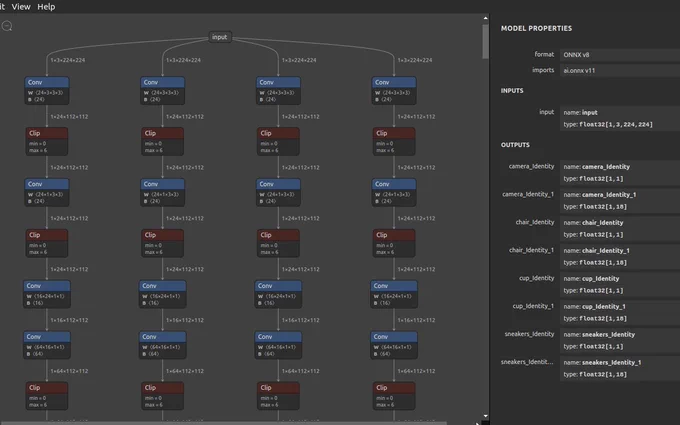The image size is (680, 425).
Task: Click the OUTPUTS section heading
Action: tap(515, 145)
